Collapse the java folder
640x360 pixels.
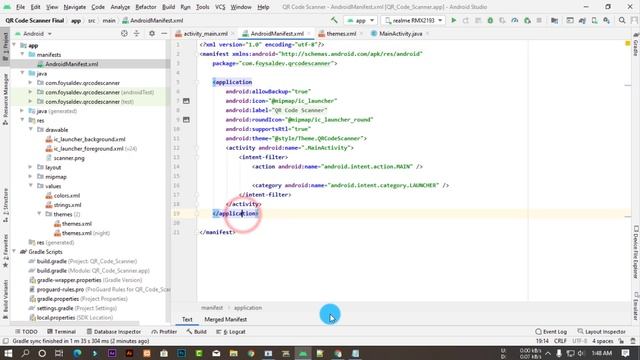[x=23, y=73]
